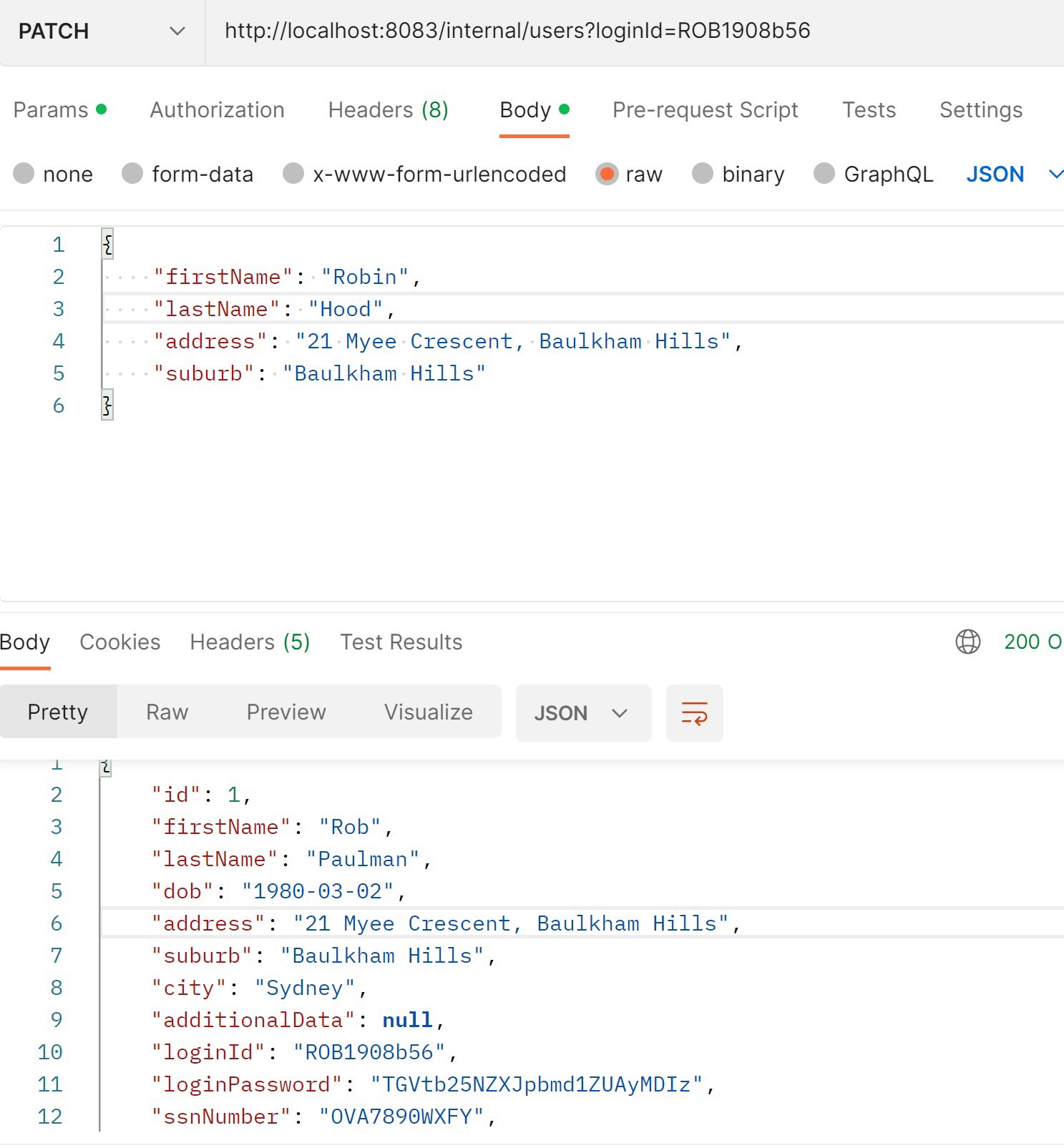This screenshot has height=1148, width=1064.
Task: Click the response city "Sydney" line
Action: [x=259, y=988]
